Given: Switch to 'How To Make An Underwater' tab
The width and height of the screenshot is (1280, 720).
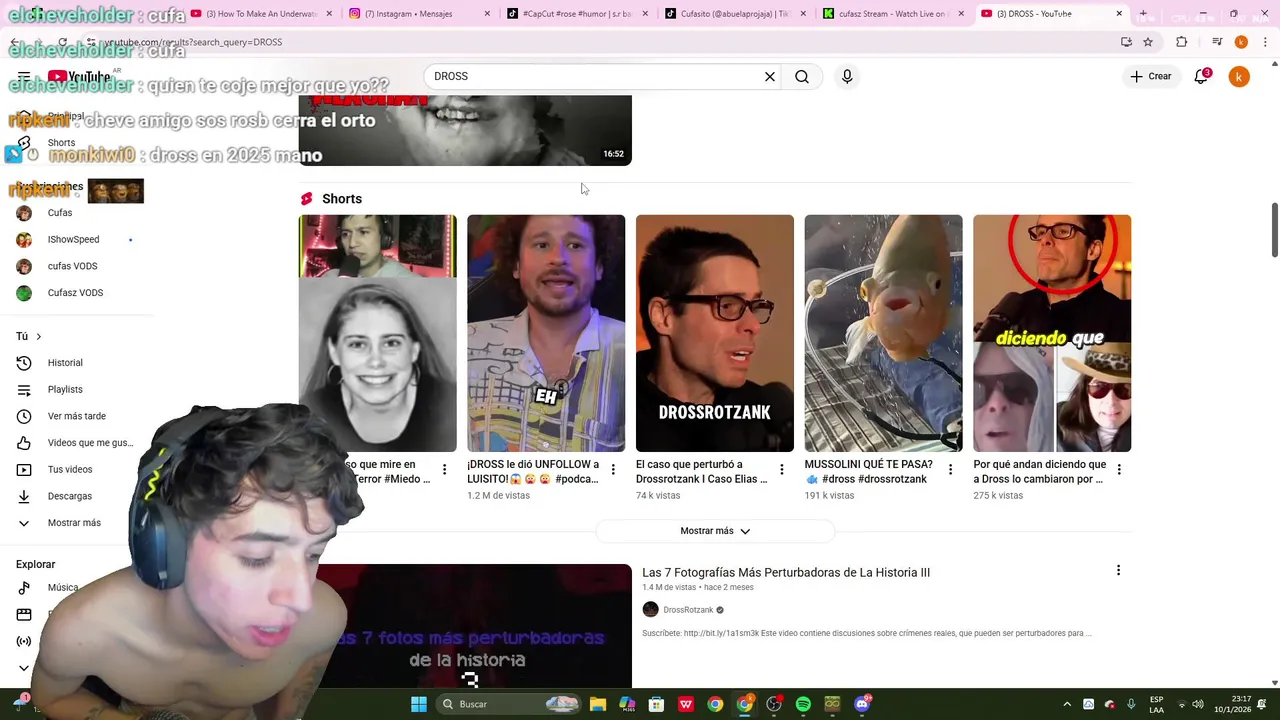Looking at the screenshot, I should [x=258, y=14].
